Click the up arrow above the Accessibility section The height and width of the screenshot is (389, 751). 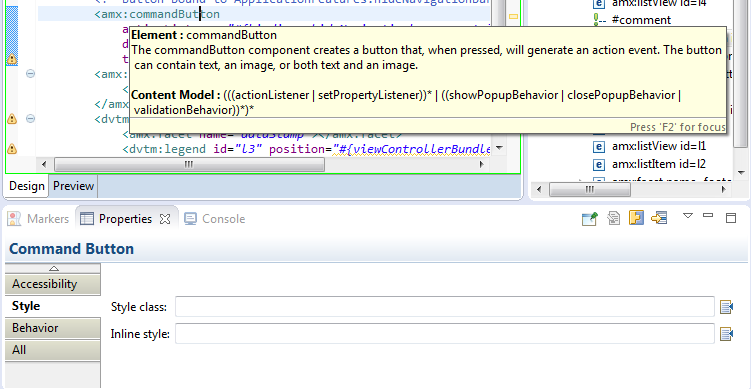pos(54,268)
